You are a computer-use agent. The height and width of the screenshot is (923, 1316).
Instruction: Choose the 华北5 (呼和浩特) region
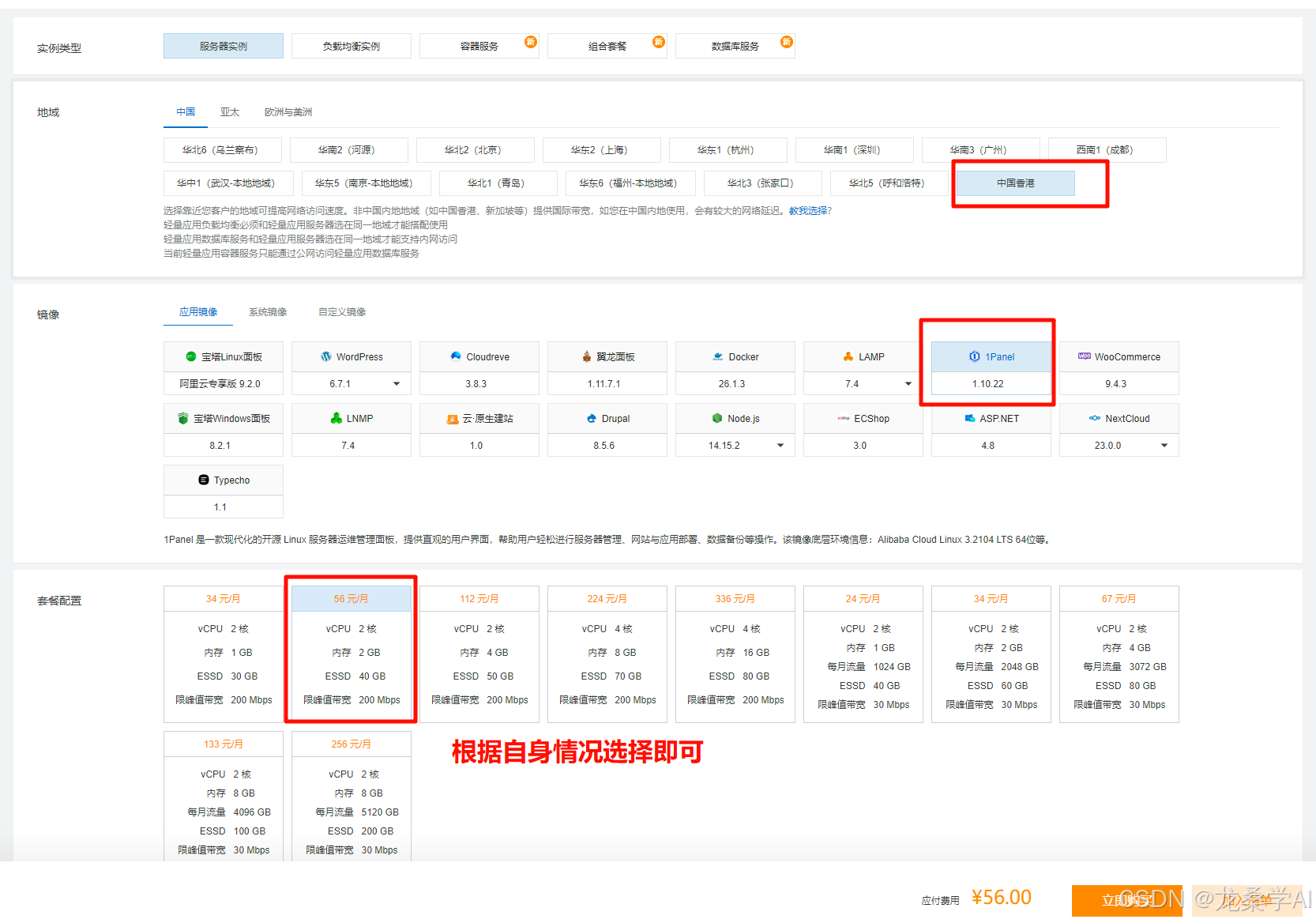pos(889,183)
